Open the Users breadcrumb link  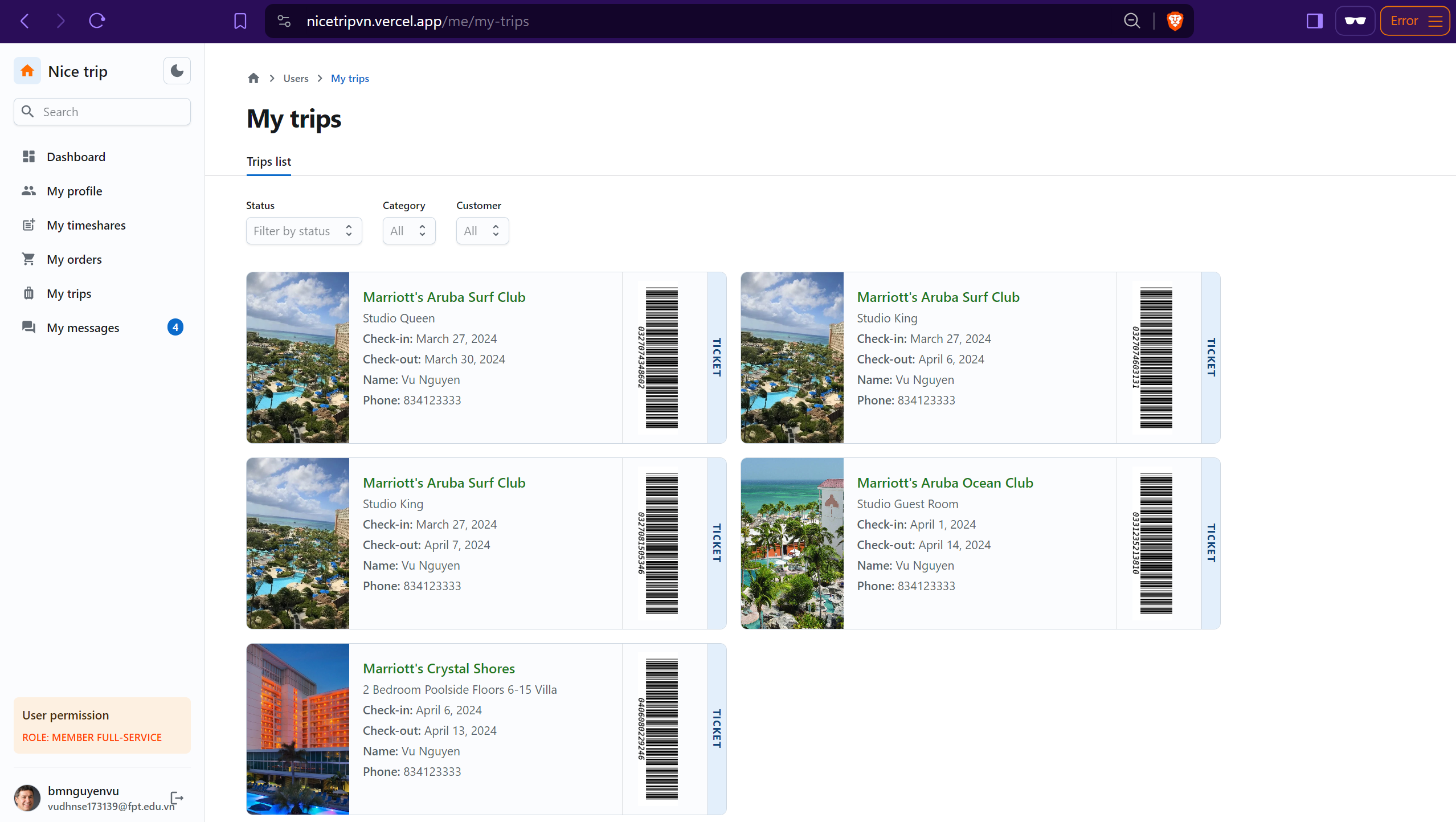296,78
